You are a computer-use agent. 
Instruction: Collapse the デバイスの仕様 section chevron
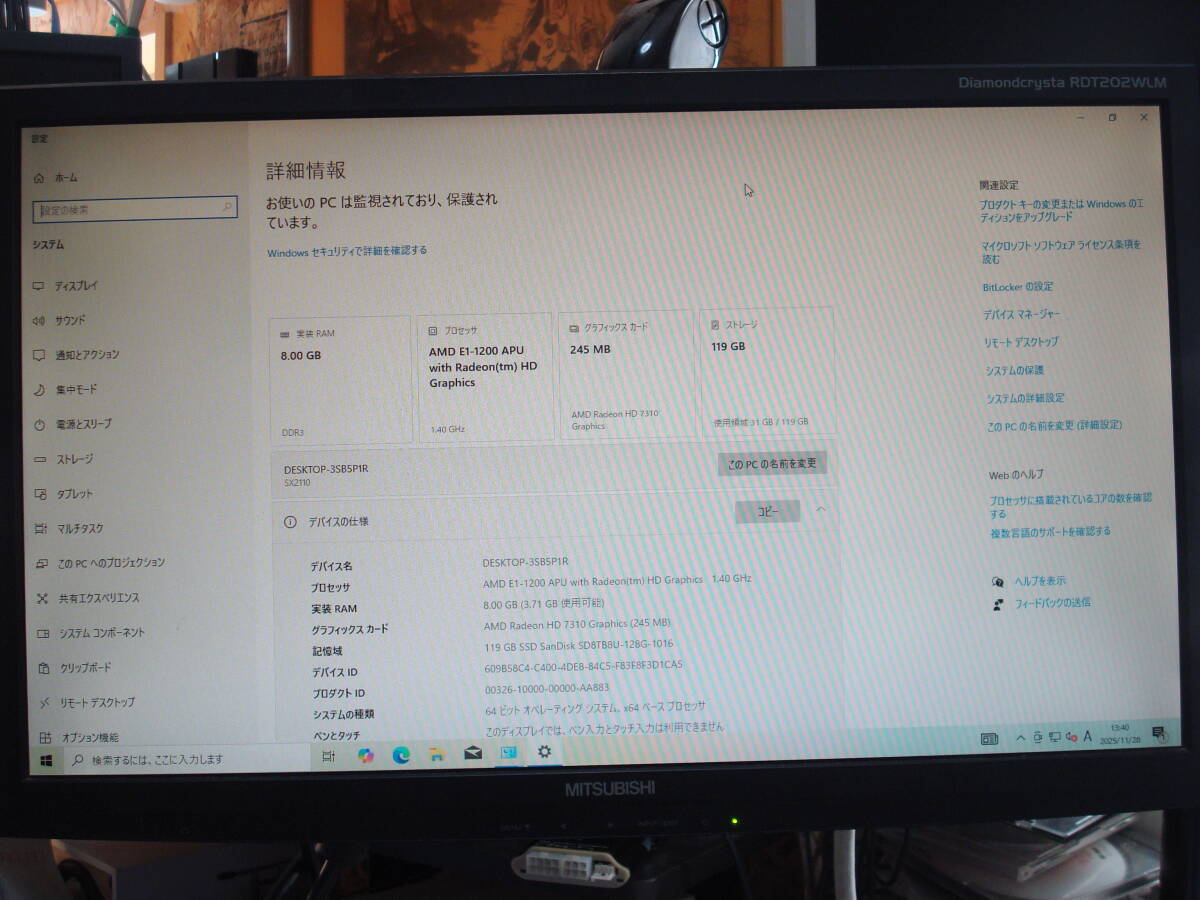point(821,510)
